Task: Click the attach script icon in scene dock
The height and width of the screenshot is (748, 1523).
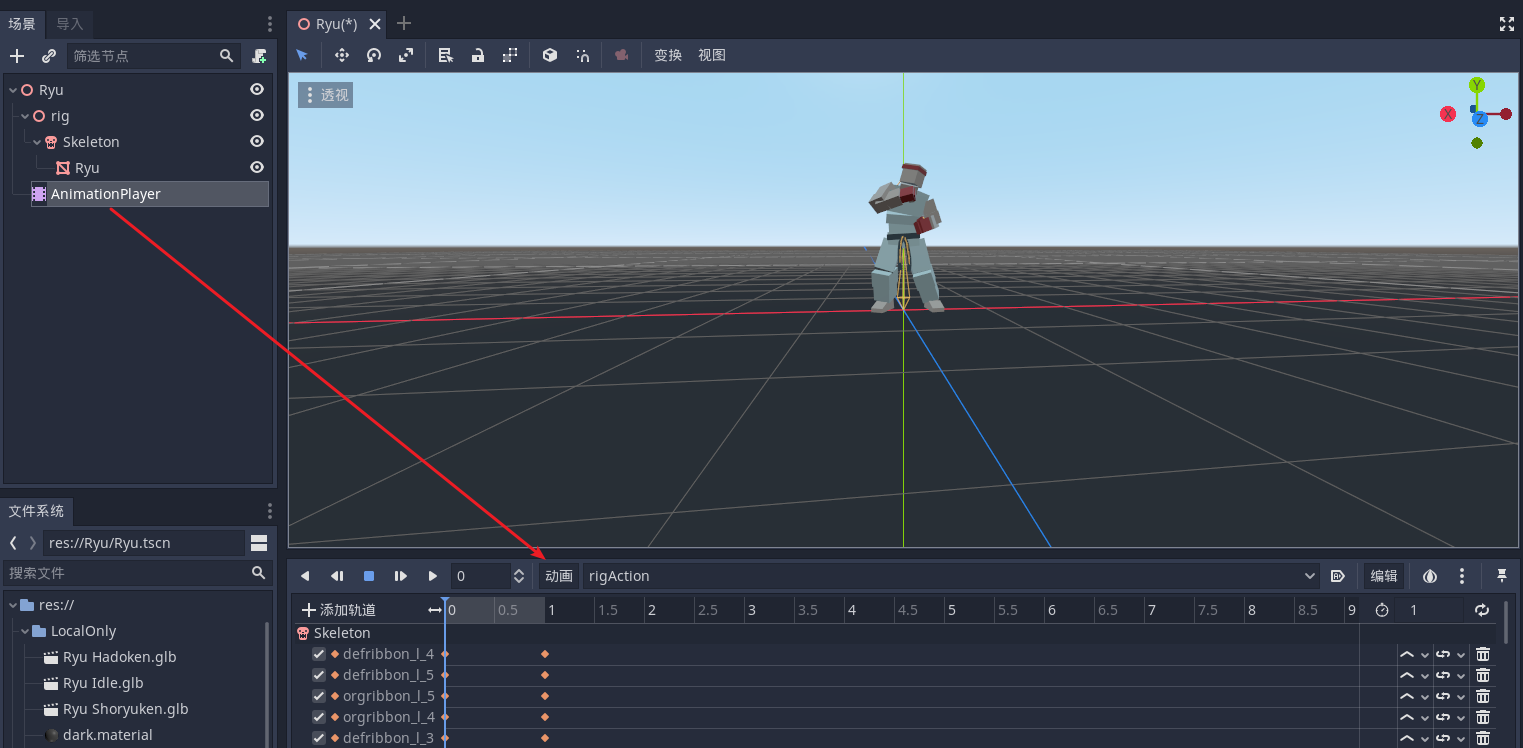Action: (259, 56)
